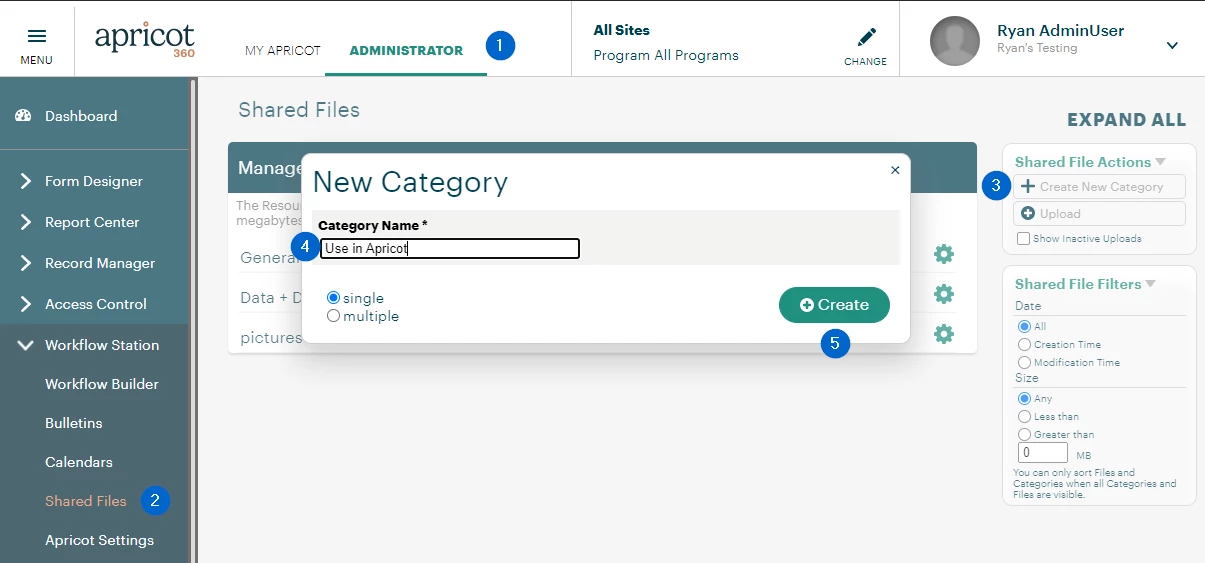Open gear settings for pictures category
This screenshot has height=563, width=1205.
(x=943, y=333)
